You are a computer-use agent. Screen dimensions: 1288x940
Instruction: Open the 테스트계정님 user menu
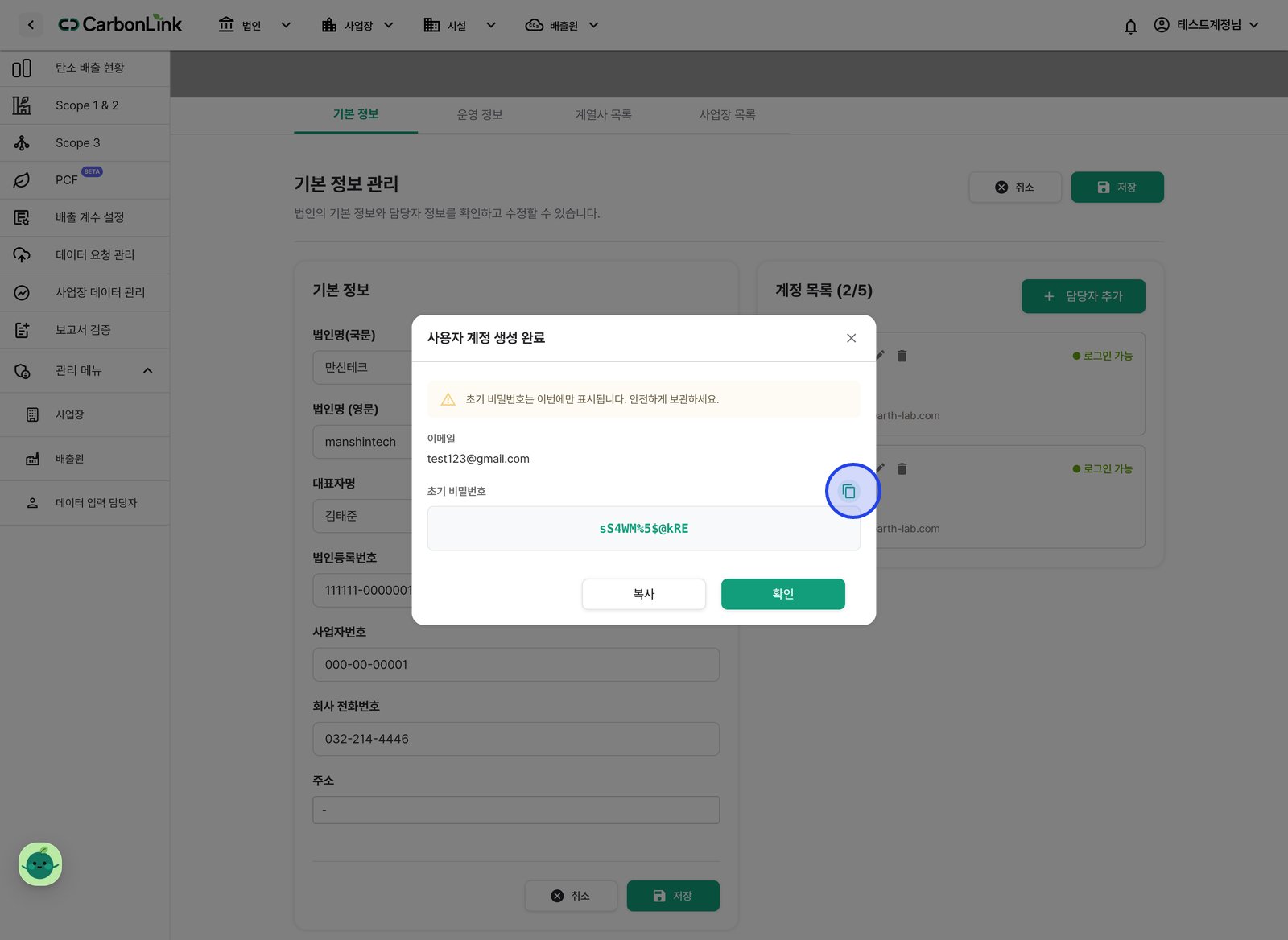click(x=1206, y=25)
